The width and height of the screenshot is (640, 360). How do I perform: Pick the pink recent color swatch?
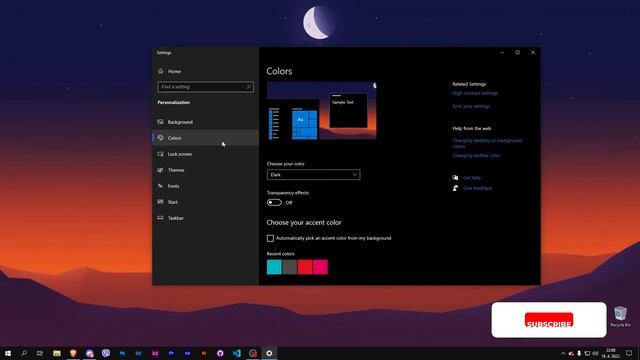pos(320,267)
